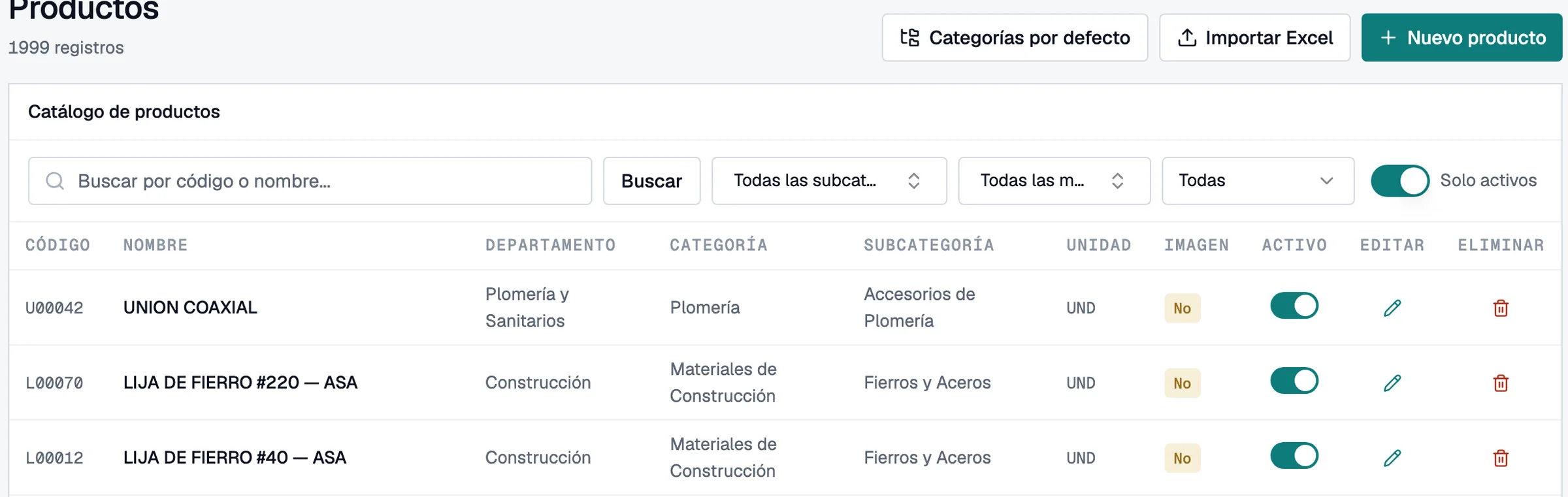Screen dimensions: 1568x497
Task: Focus the Buscar por código o nombre field
Action: [310, 181]
